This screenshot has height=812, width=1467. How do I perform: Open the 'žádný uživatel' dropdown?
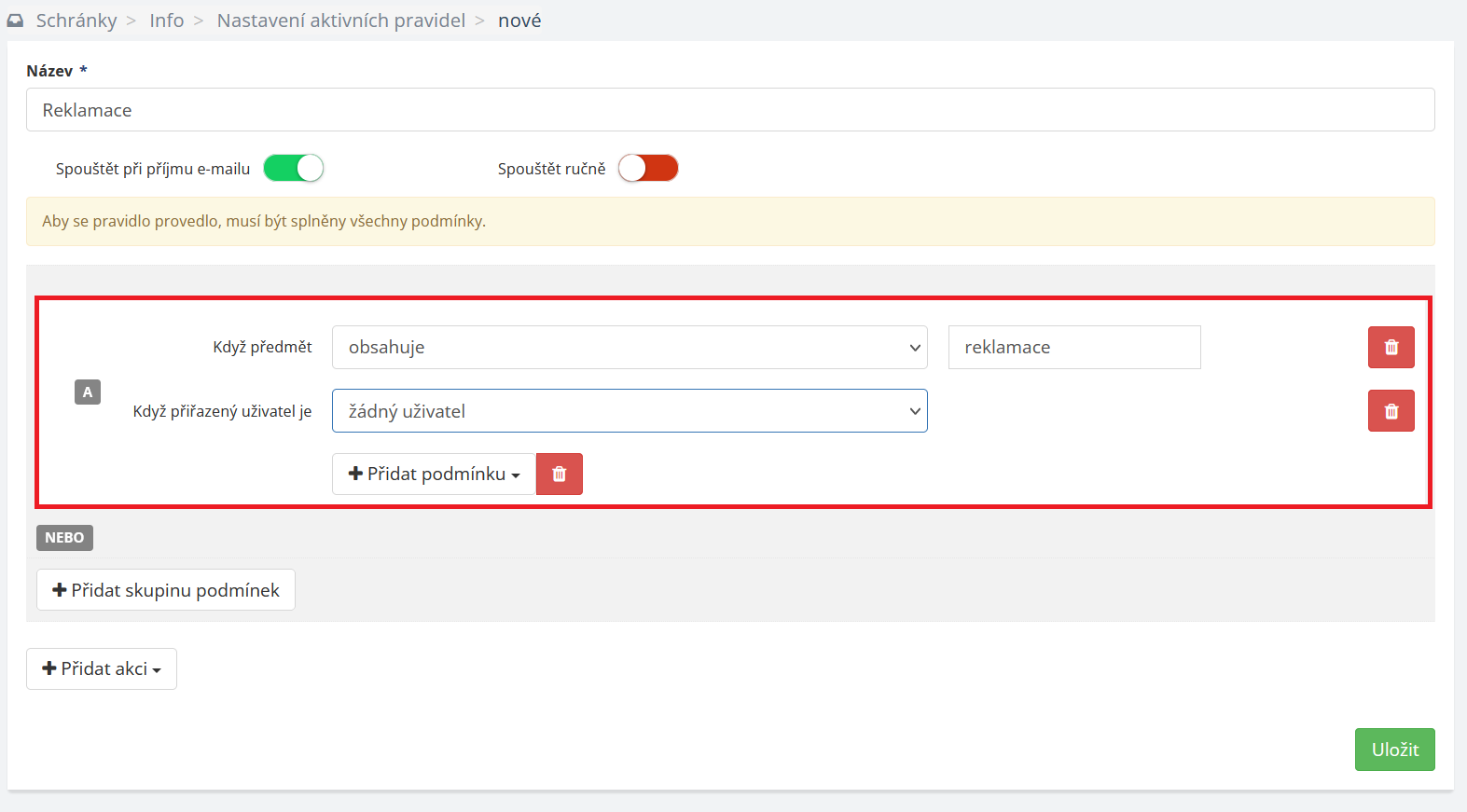630,411
